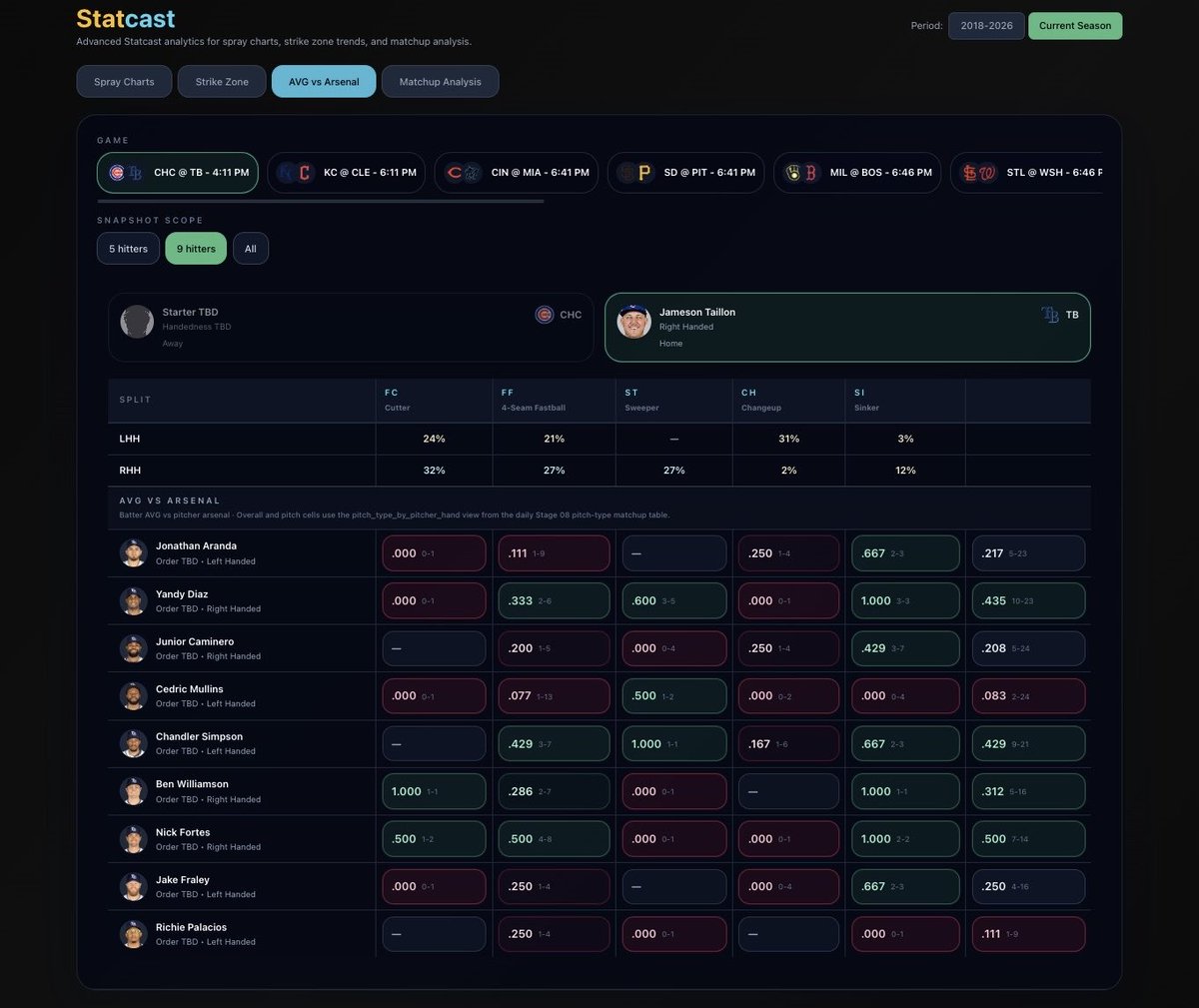The image size is (1199, 1008).
Task: Click the LHH split row label
Action: pos(130,439)
